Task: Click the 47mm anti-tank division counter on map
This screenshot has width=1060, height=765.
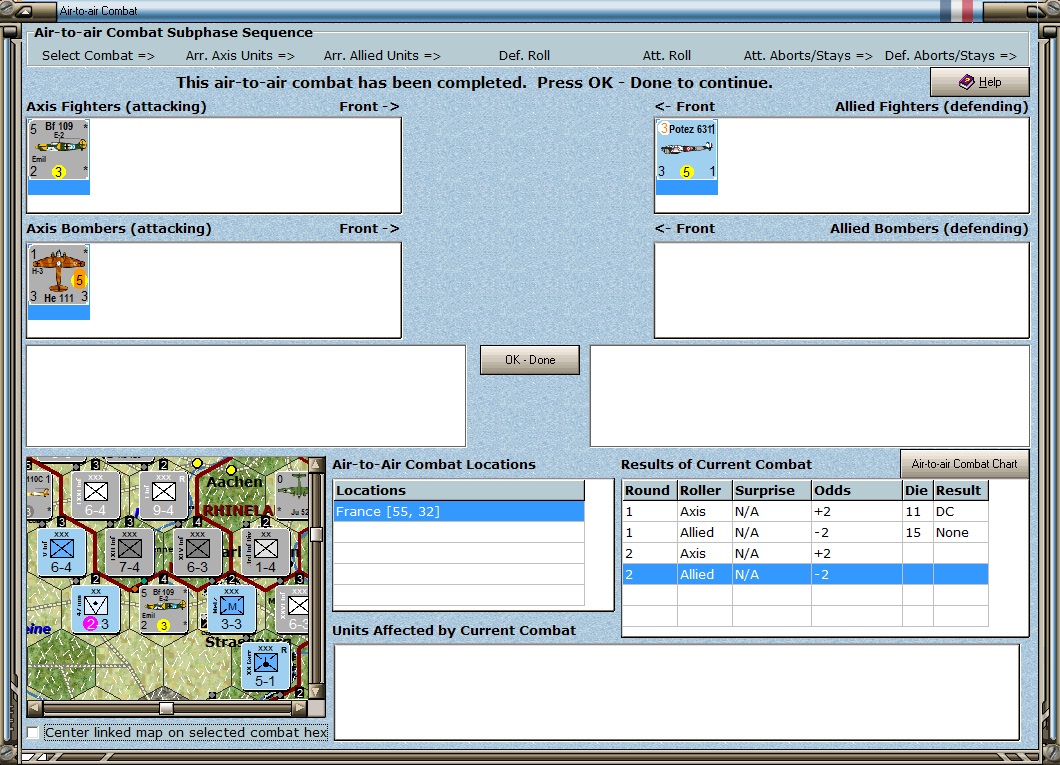Action: [x=95, y=609]
